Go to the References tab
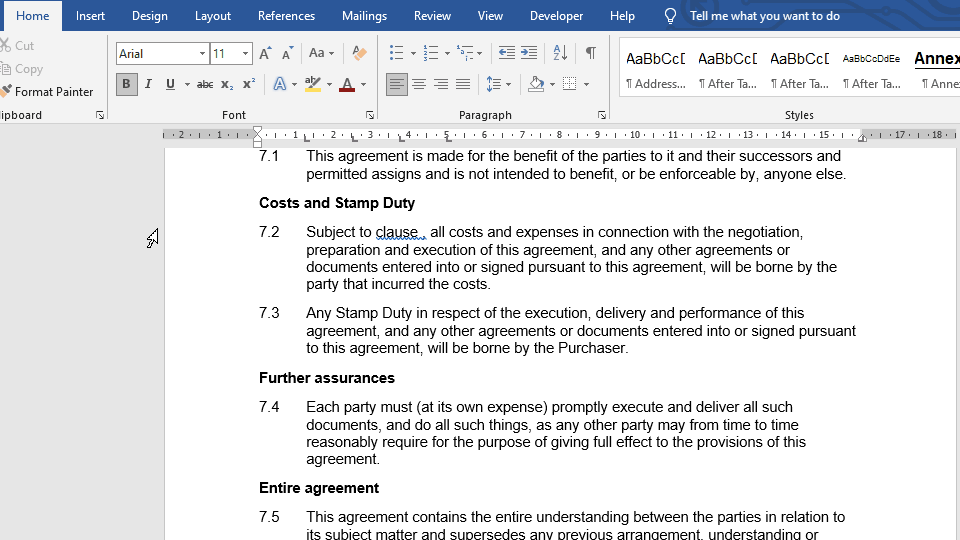 coord(286,16)
